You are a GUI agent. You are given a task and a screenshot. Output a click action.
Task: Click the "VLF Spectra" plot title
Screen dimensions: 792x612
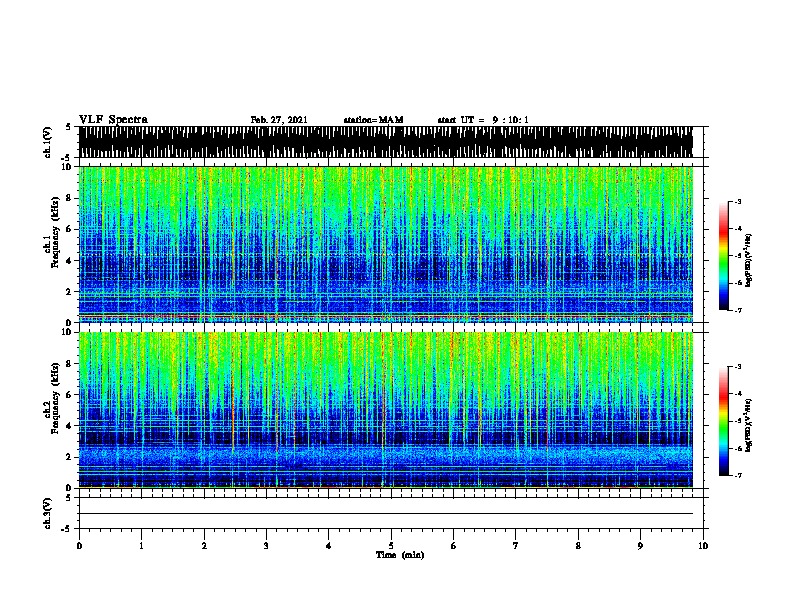tap(113, 120)
